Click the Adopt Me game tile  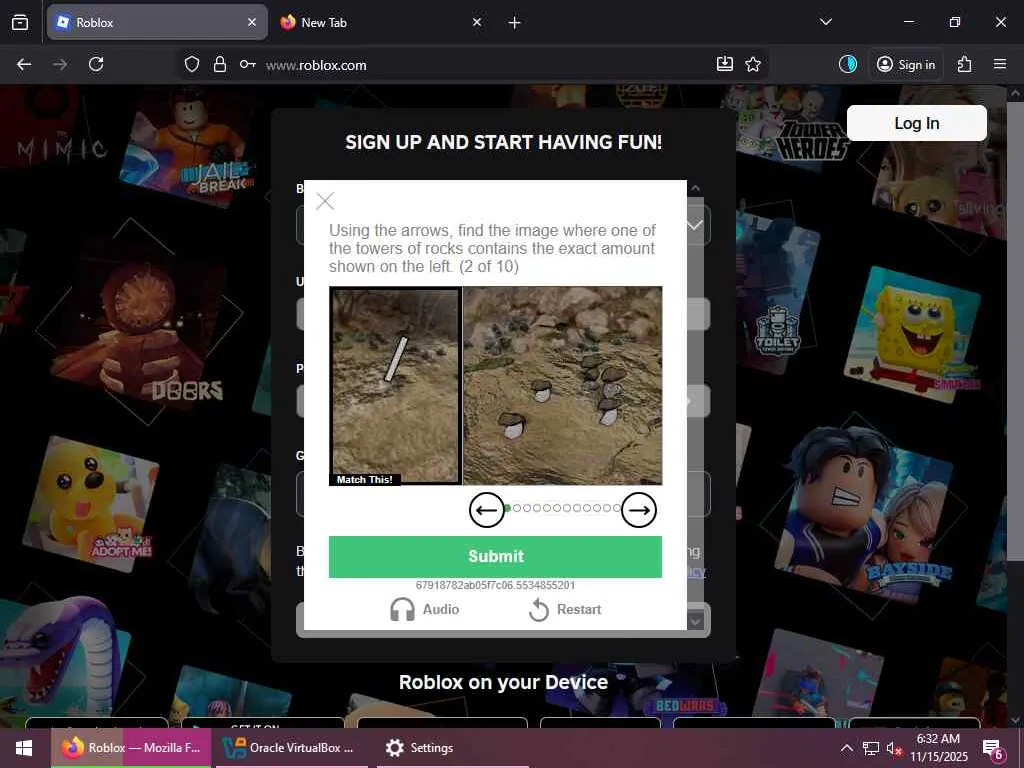point(91,503)
